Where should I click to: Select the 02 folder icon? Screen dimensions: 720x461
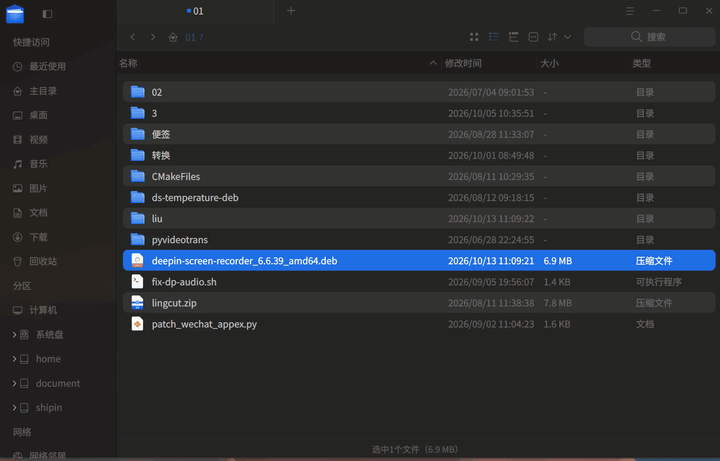(137, 92)
